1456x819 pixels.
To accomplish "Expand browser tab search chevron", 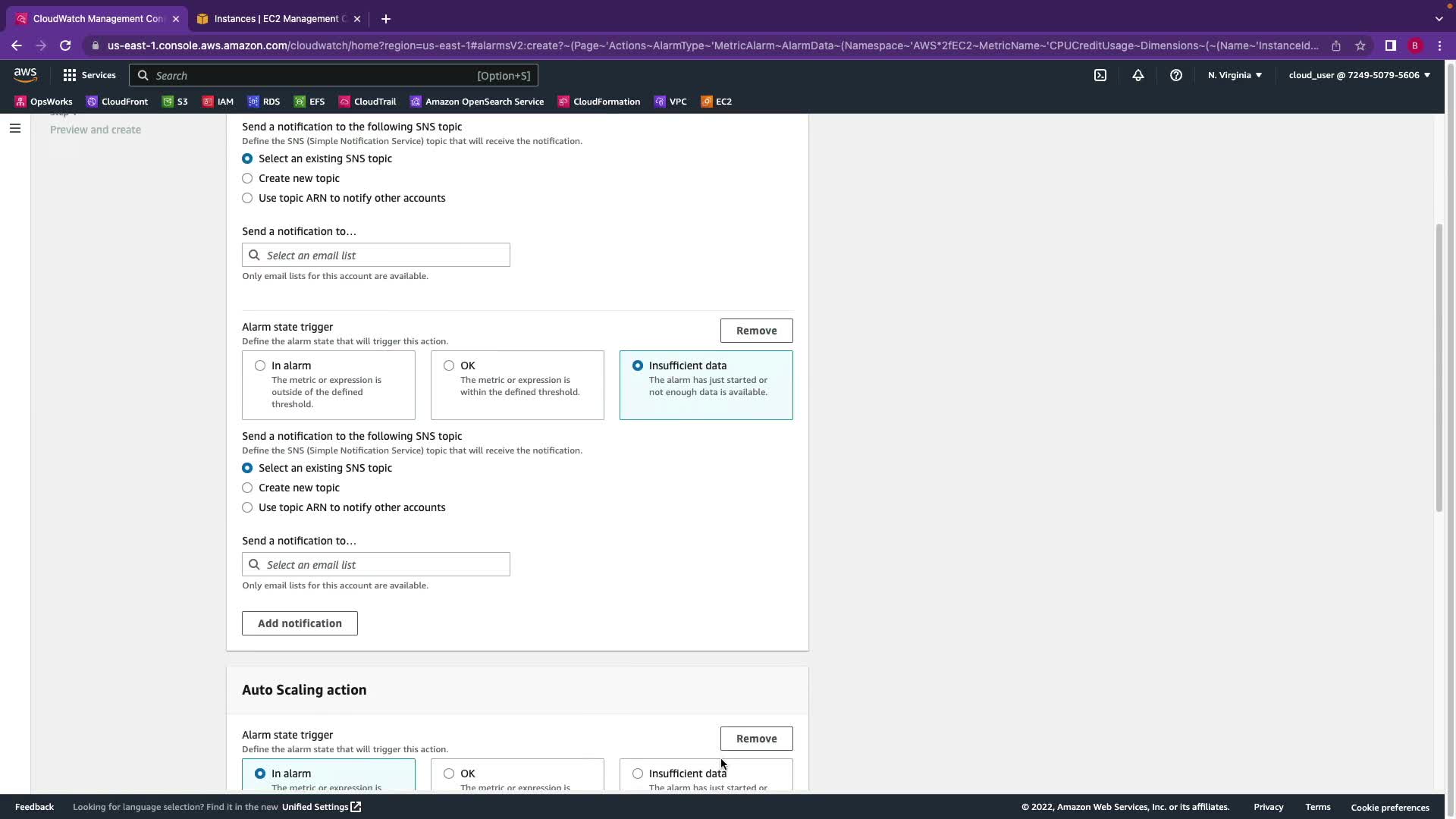I will [x=1439, y=19].
